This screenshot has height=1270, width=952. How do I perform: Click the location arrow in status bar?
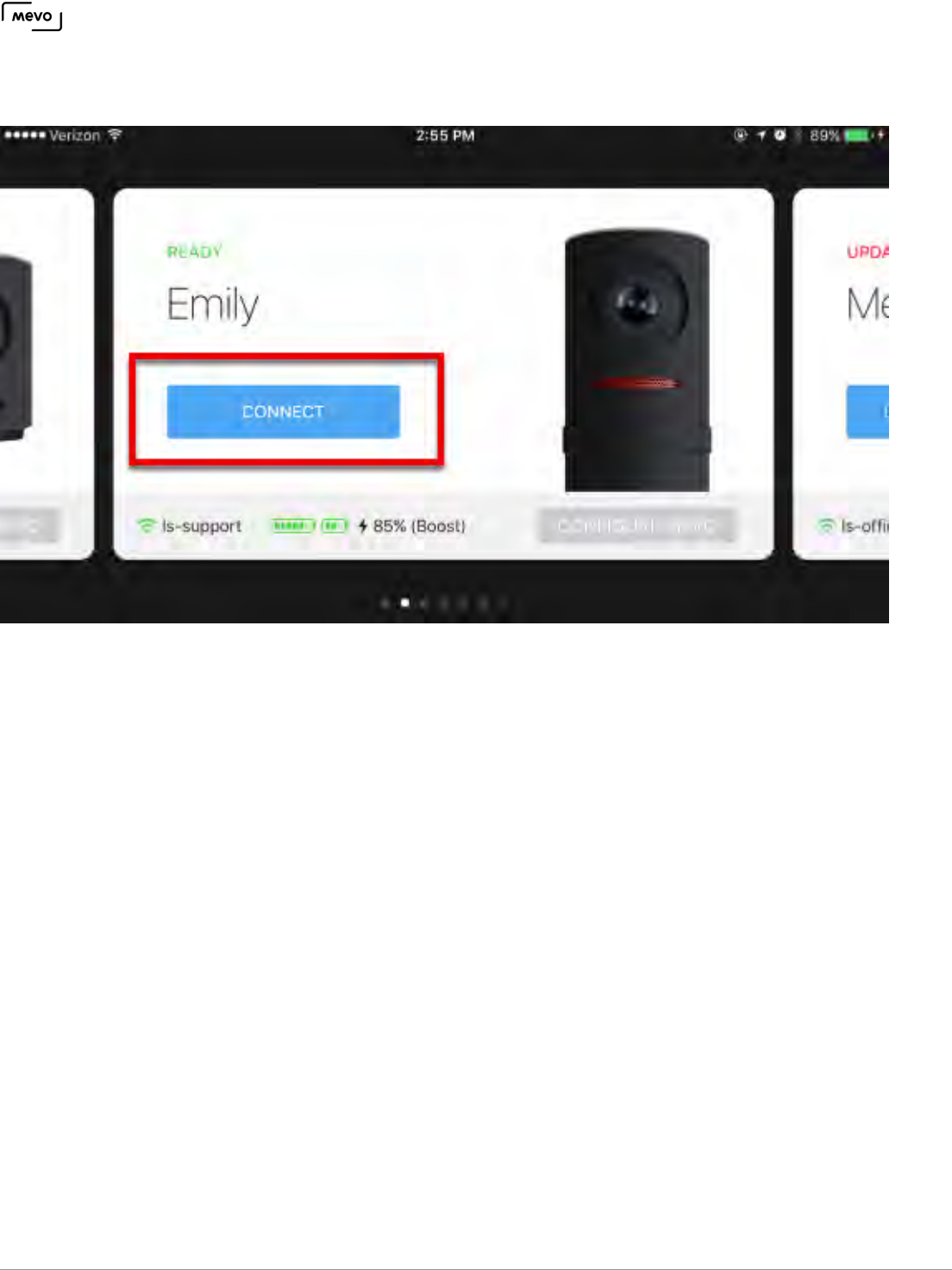pos(761,135)
